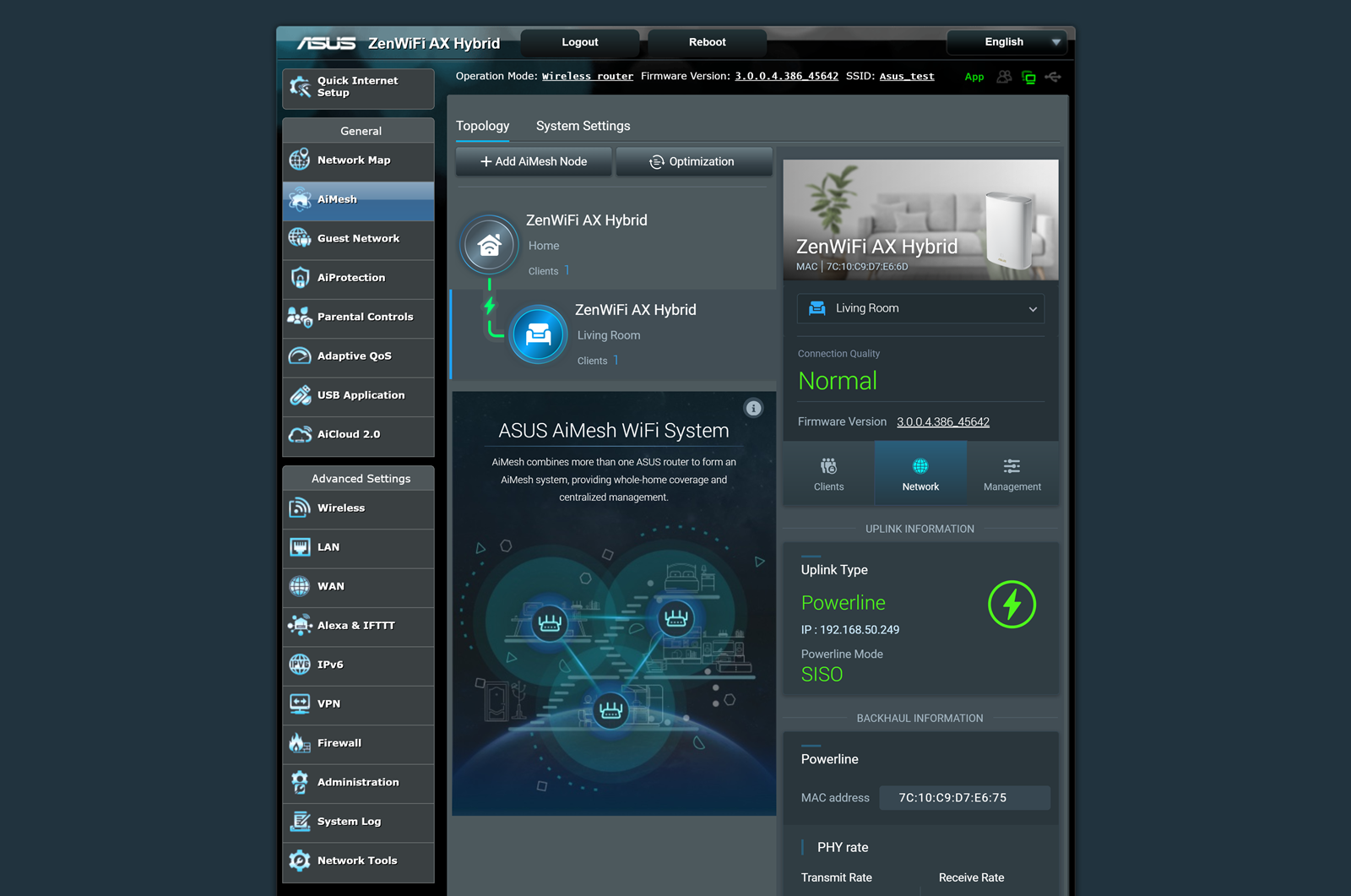
Task: Open Parental Controls page
Action: (x=358, y=318)
